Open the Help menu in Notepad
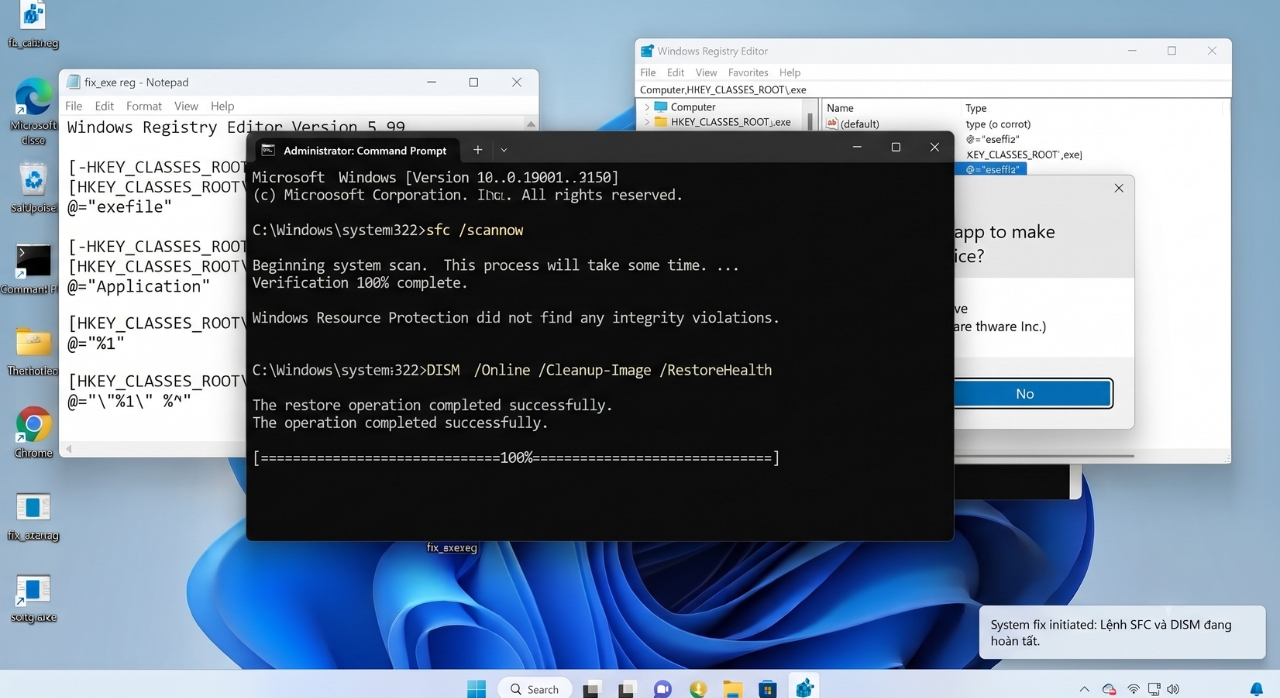Screen dimensions: 1280x698 (x=222, y=106)
